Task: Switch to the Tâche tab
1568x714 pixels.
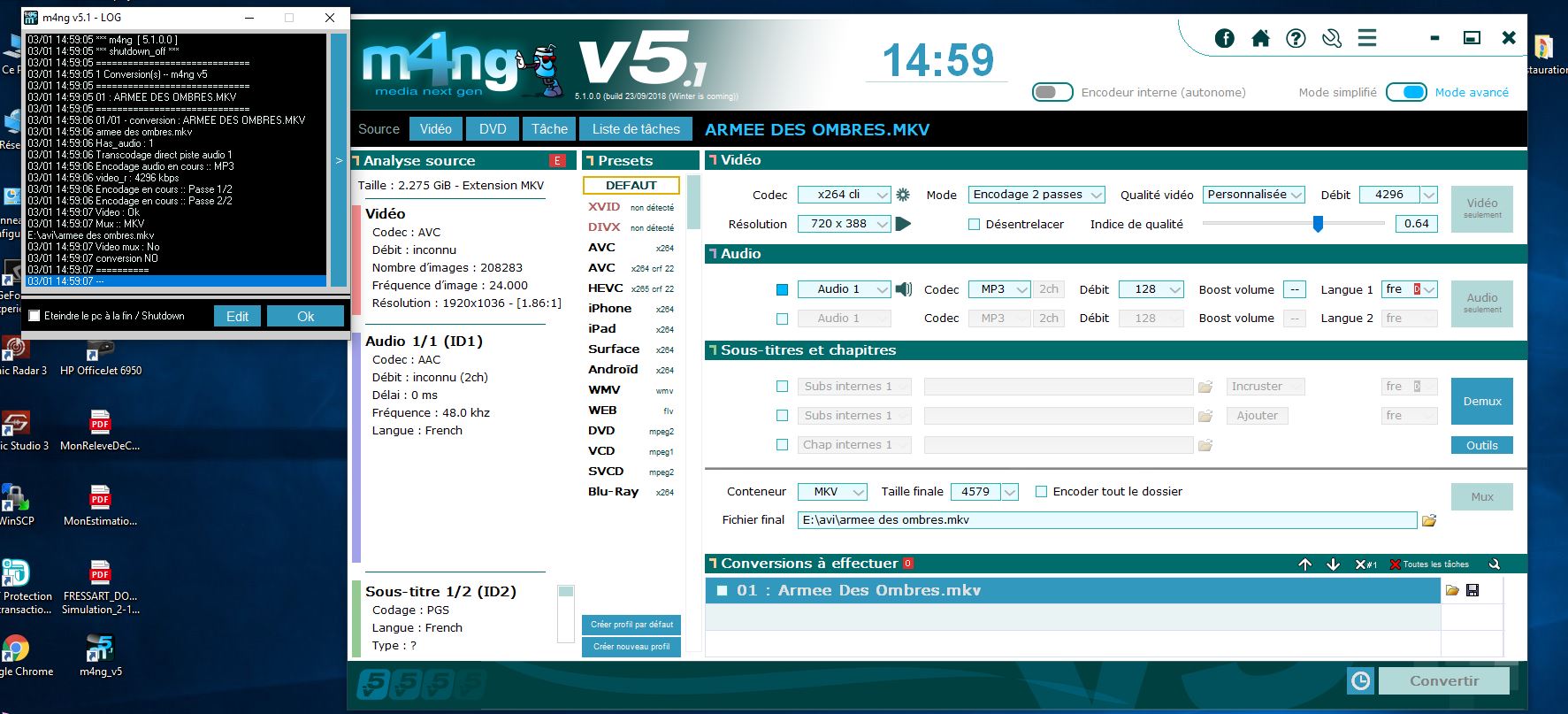Action: [x=549, y=129]
